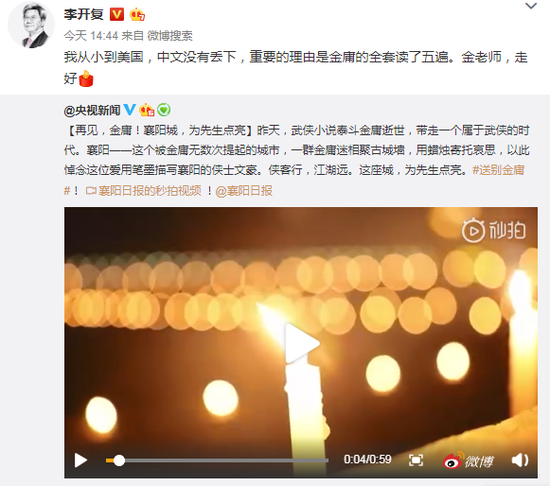
Task: Click the small play button in controls
Action: coord(81,460)
